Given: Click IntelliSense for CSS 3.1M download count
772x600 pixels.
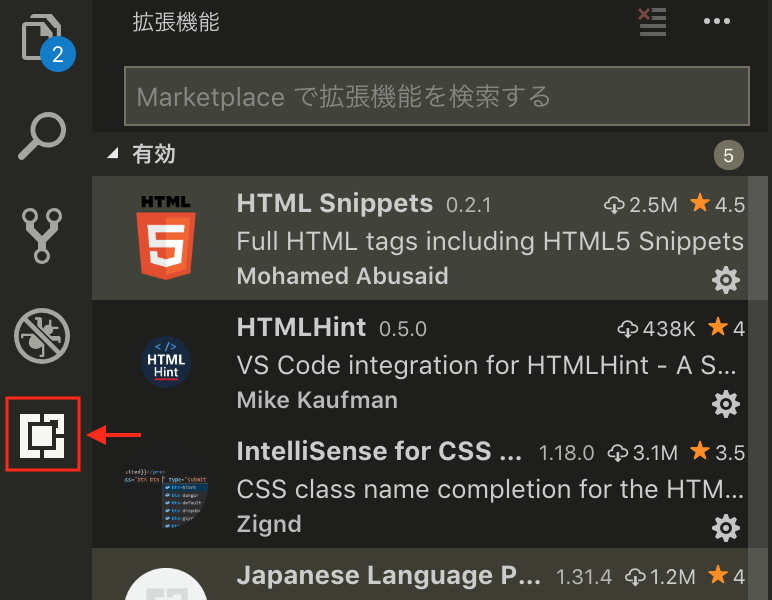Looking at the screenshot, I should point(643,453).
